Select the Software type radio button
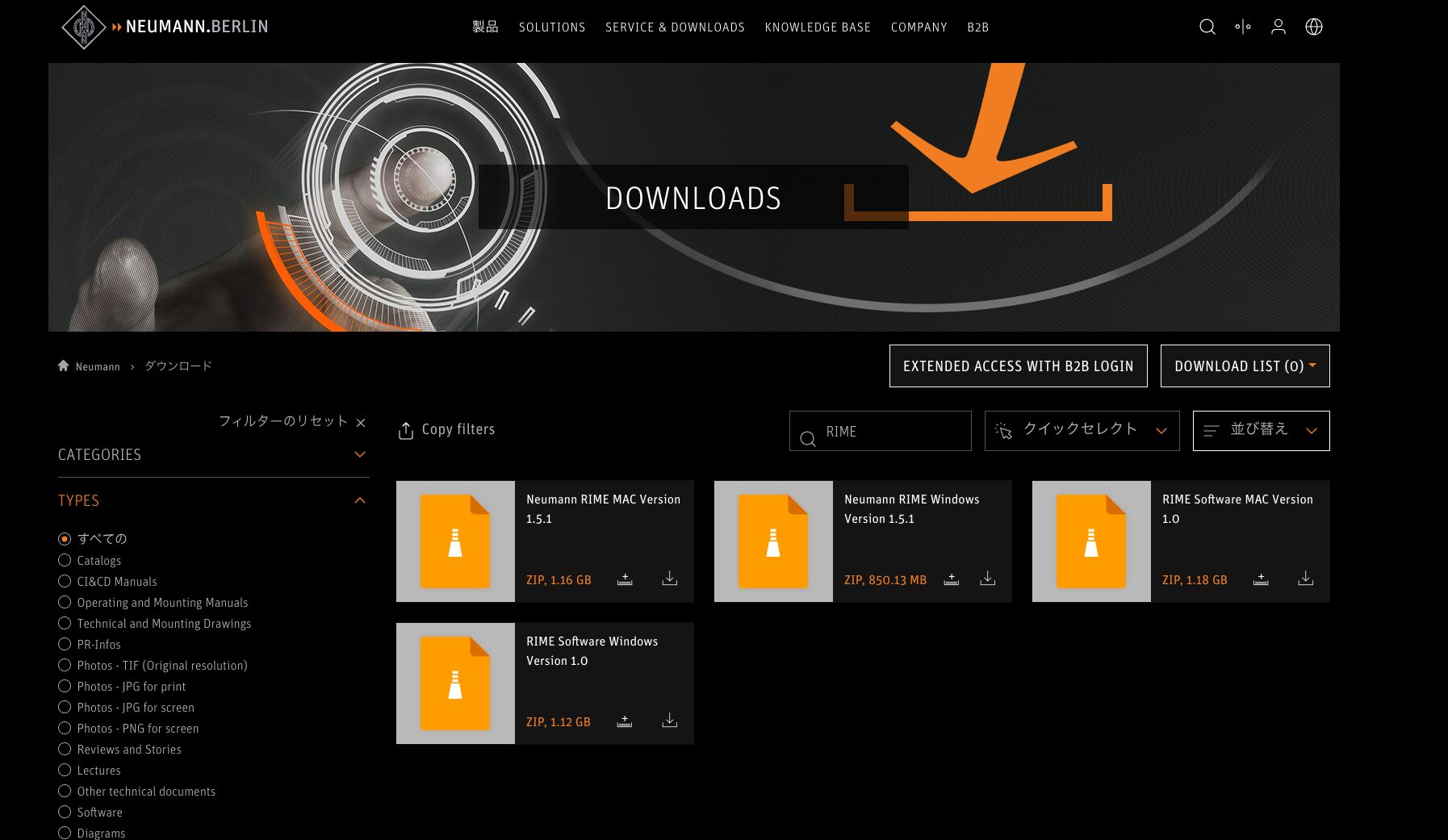1448x840 pixels. coord(65,812)
